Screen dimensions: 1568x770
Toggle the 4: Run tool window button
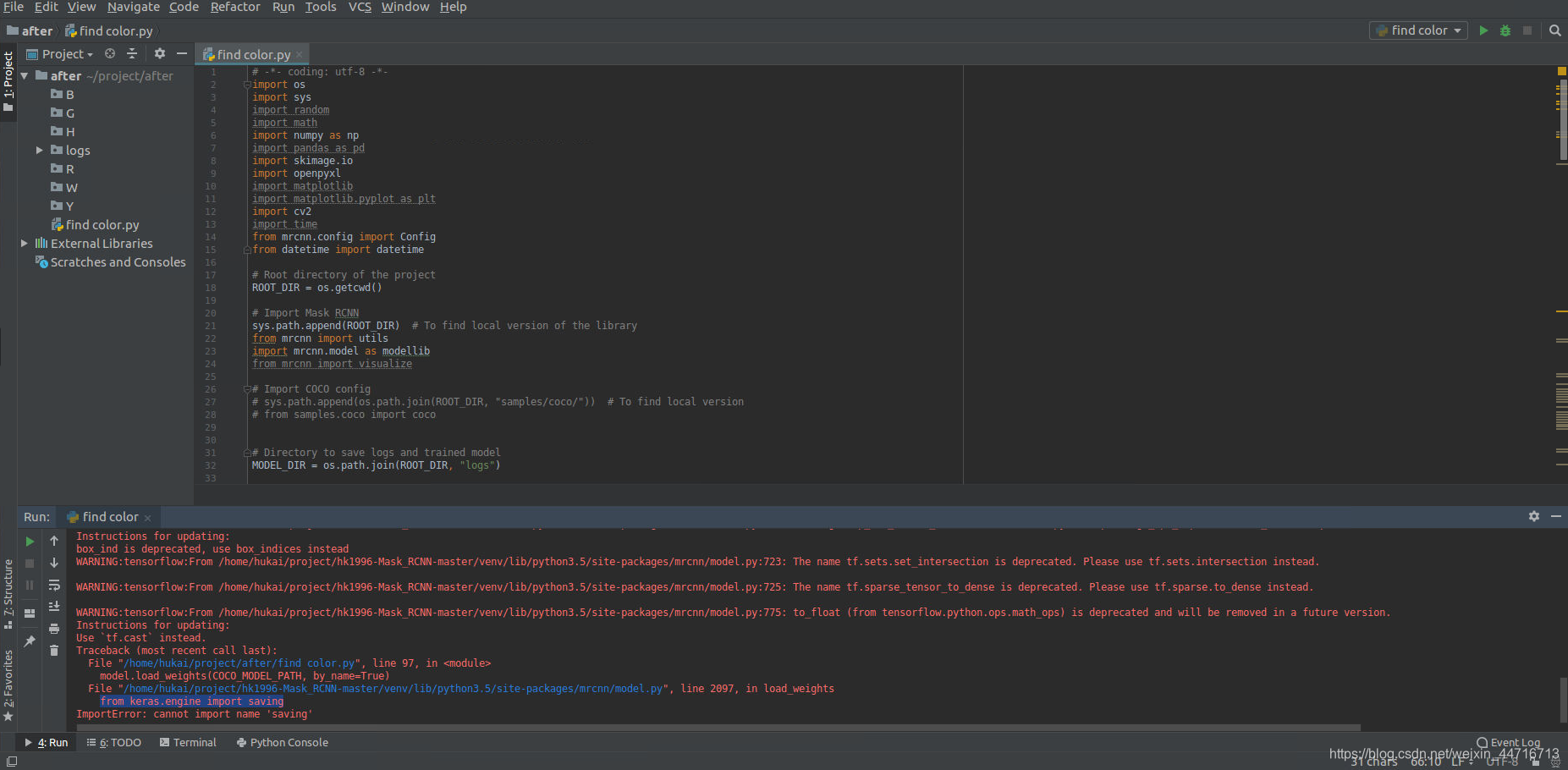pos(47,743)
